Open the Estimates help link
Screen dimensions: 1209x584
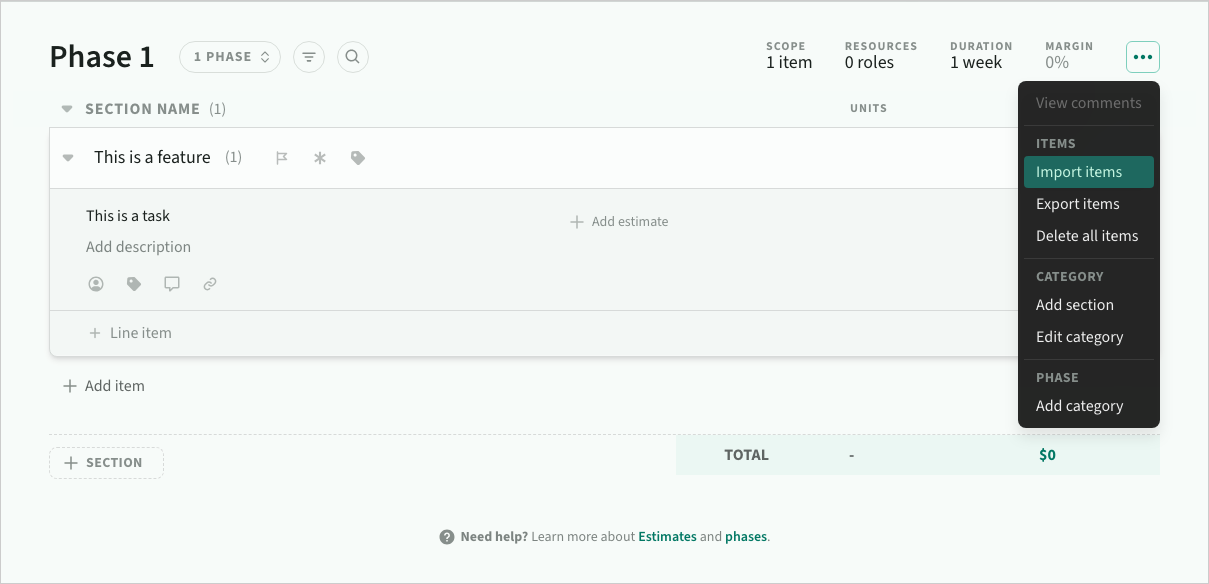coord(667,537)
